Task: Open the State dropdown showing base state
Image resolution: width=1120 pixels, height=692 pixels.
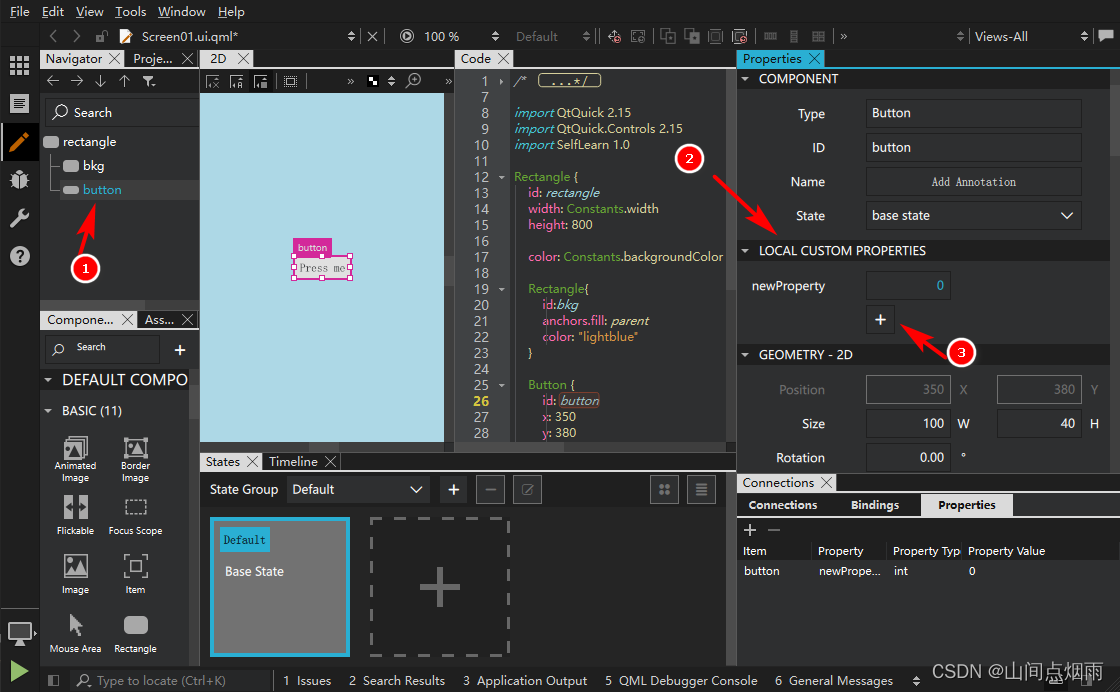Action: [972, 215]
